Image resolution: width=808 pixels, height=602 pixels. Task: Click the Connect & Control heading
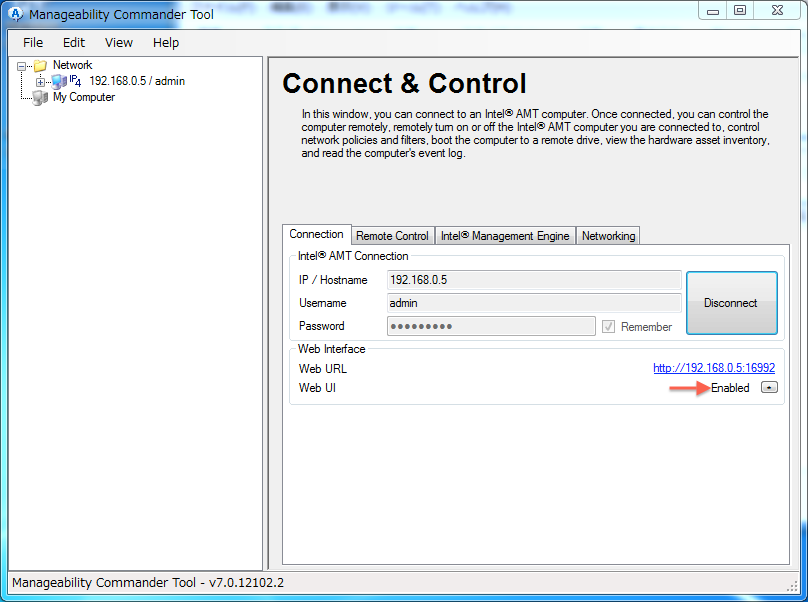click(x=405, y=83)
